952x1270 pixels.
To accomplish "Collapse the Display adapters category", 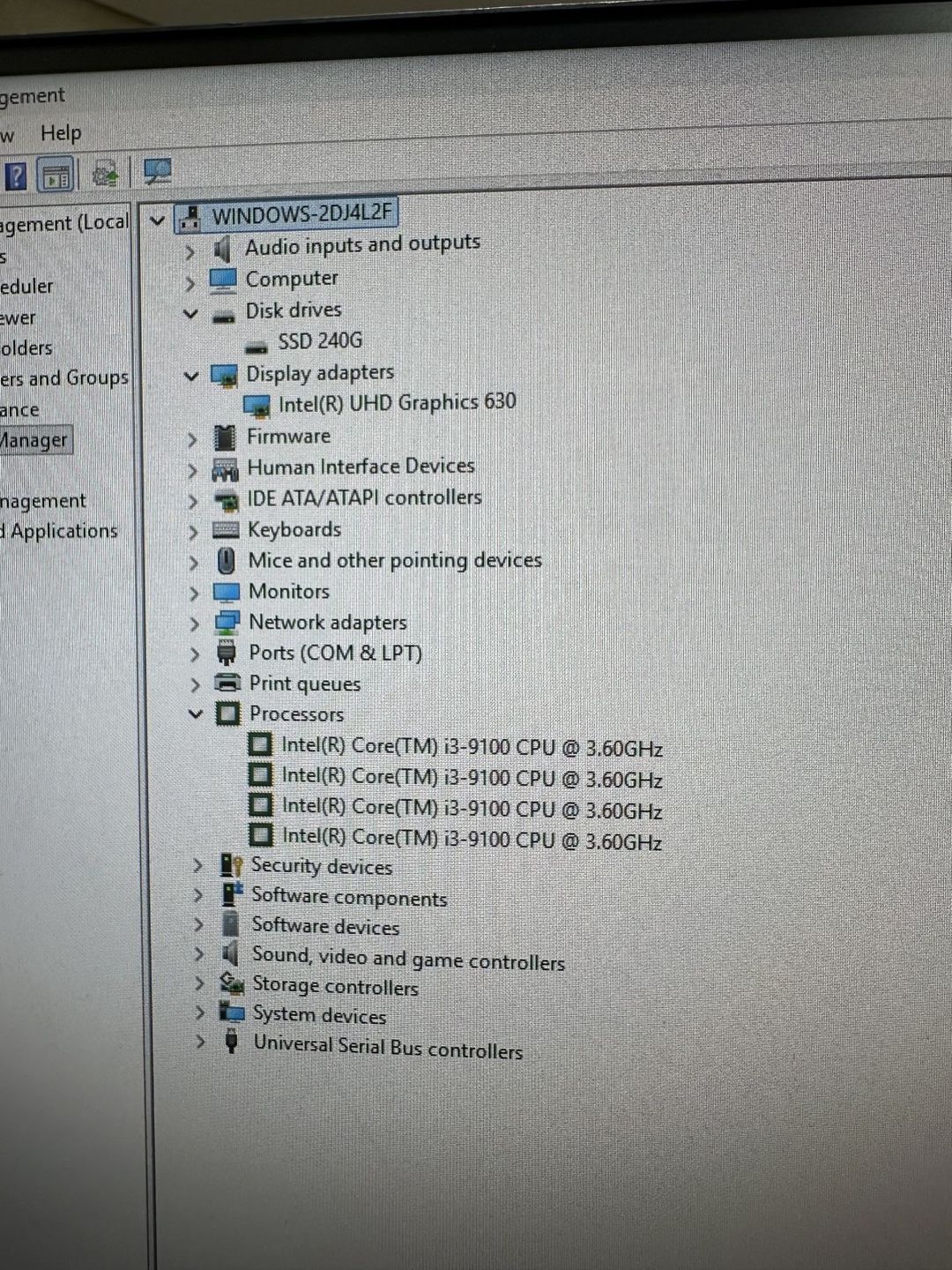I will (x=191, y=377).
